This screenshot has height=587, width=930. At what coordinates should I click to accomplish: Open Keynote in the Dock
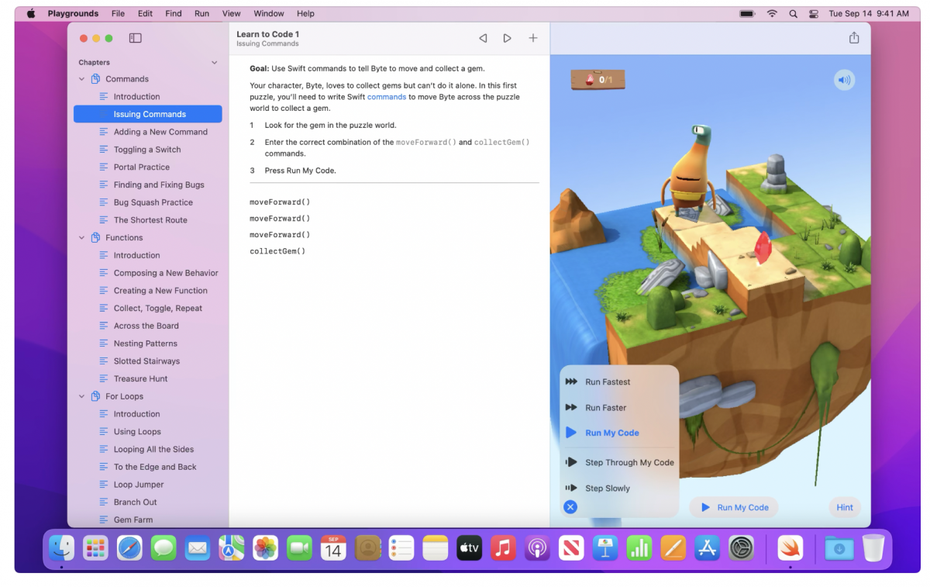tap(606, 548)
